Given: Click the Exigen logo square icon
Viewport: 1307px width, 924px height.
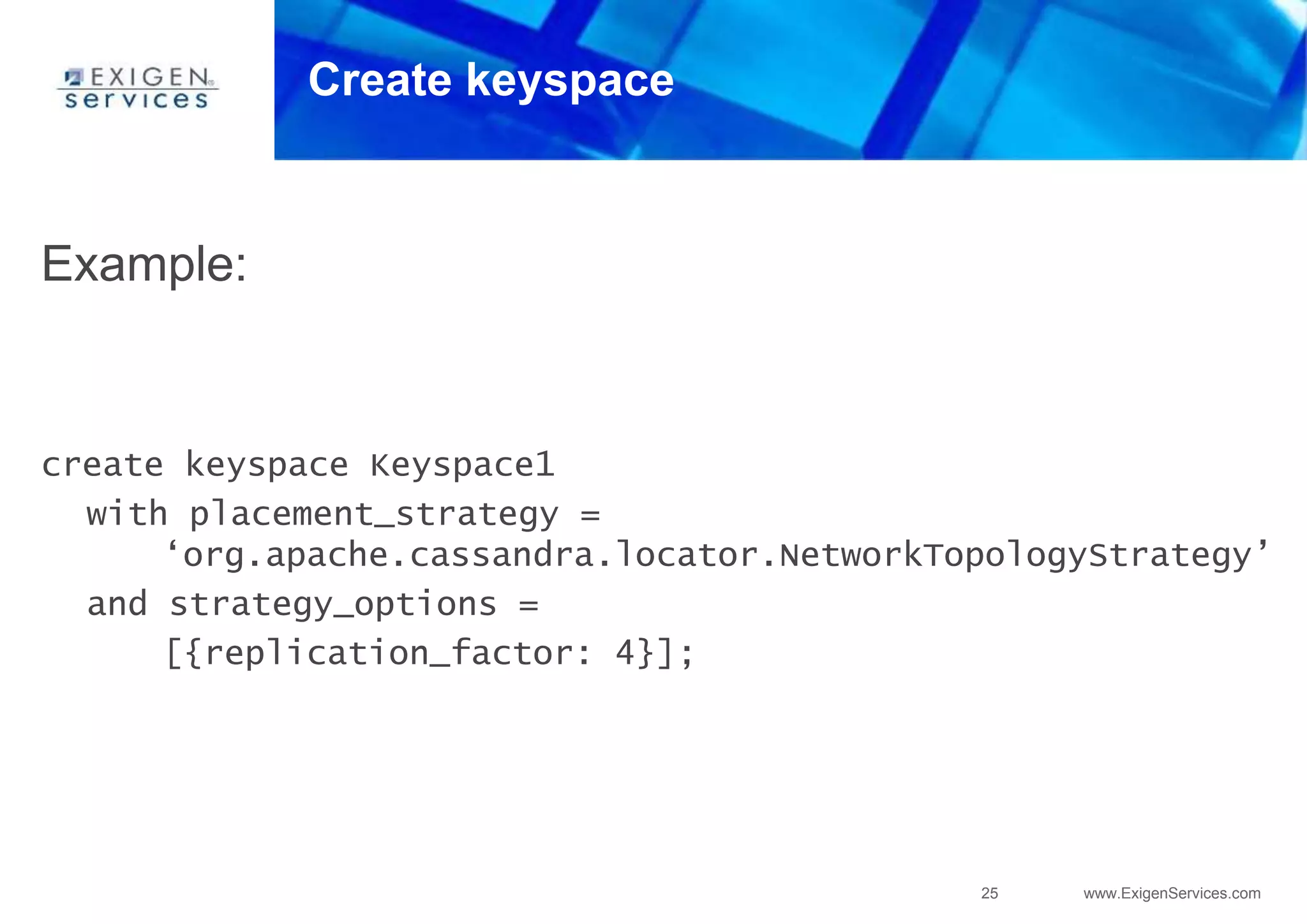Looking at the screenshot, I should (x=75, y=78).
